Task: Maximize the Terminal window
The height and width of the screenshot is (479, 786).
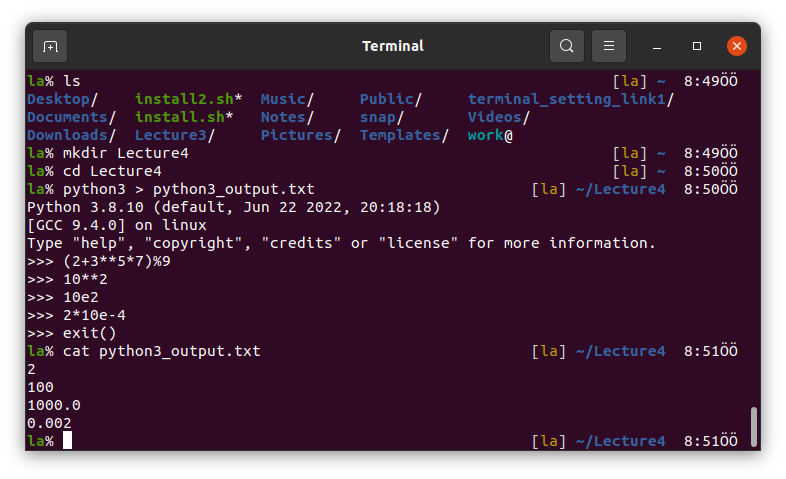Action: click(697, 46)
